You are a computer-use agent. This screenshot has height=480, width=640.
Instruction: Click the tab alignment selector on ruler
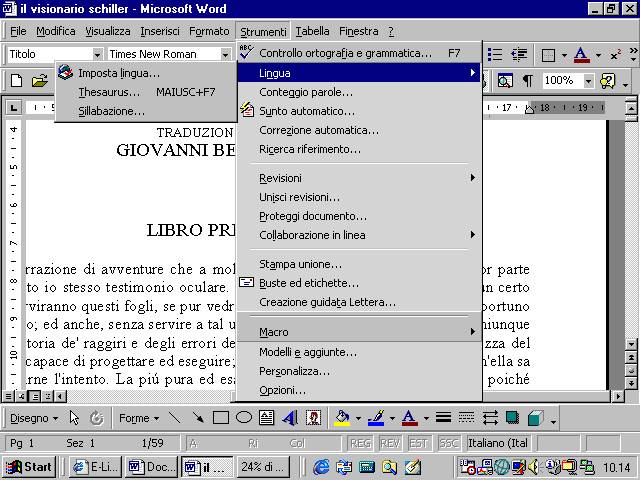(x=14, y=108)
